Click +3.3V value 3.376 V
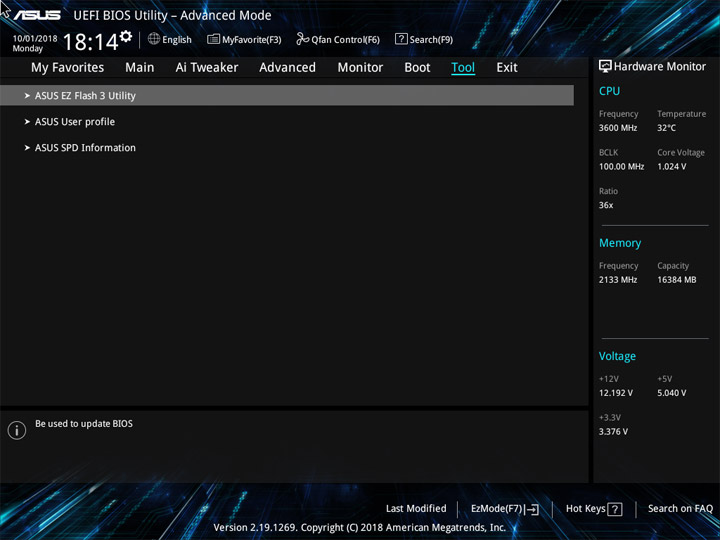 (613, 432)
